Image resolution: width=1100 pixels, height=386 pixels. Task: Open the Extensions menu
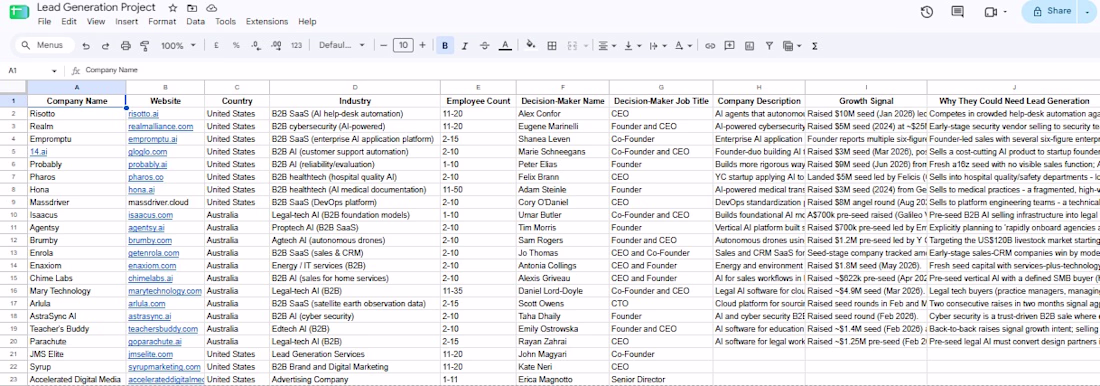pyautogui.click(x=267, y=22)
